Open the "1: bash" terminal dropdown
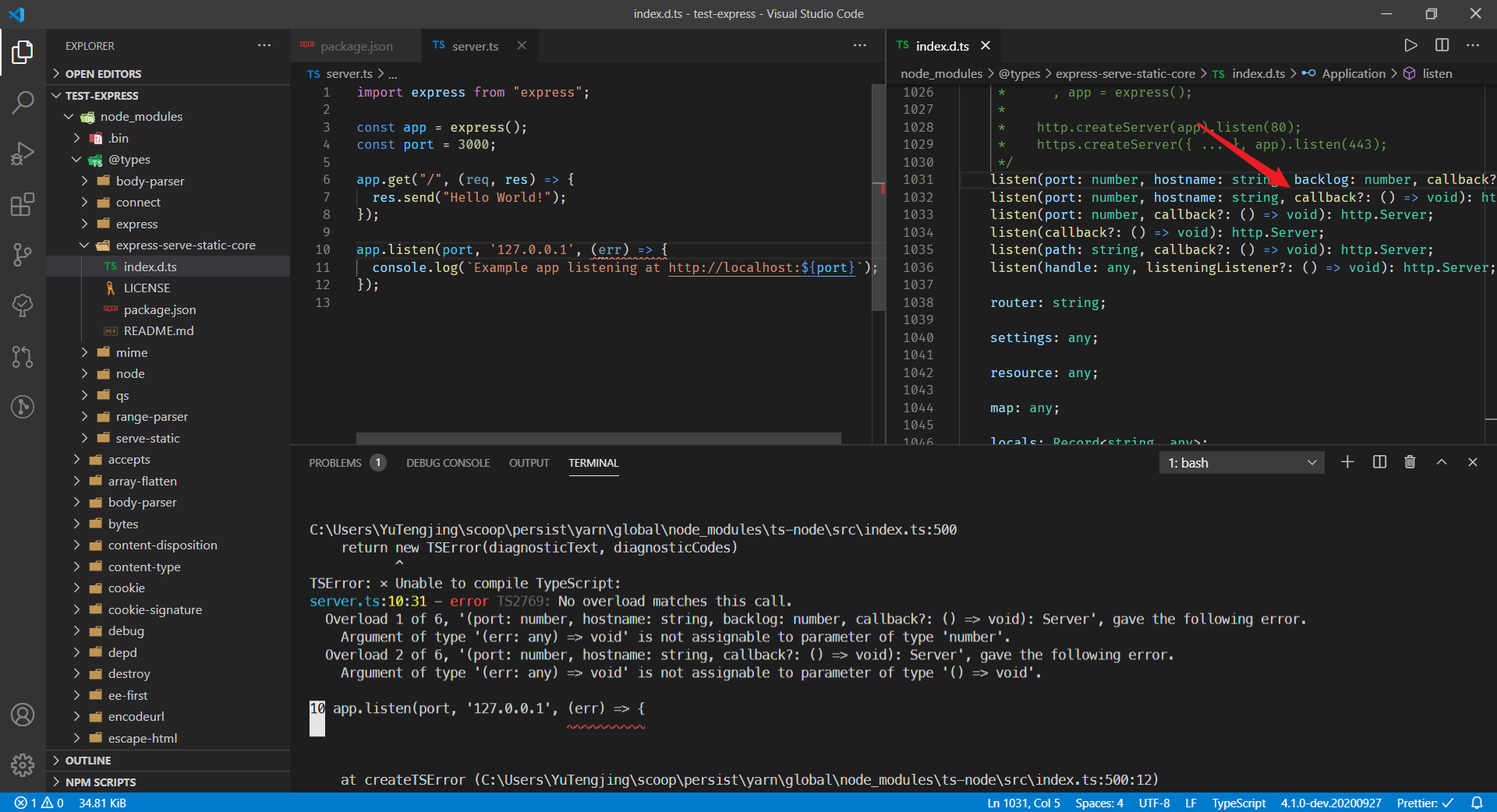 [1240, 462]
